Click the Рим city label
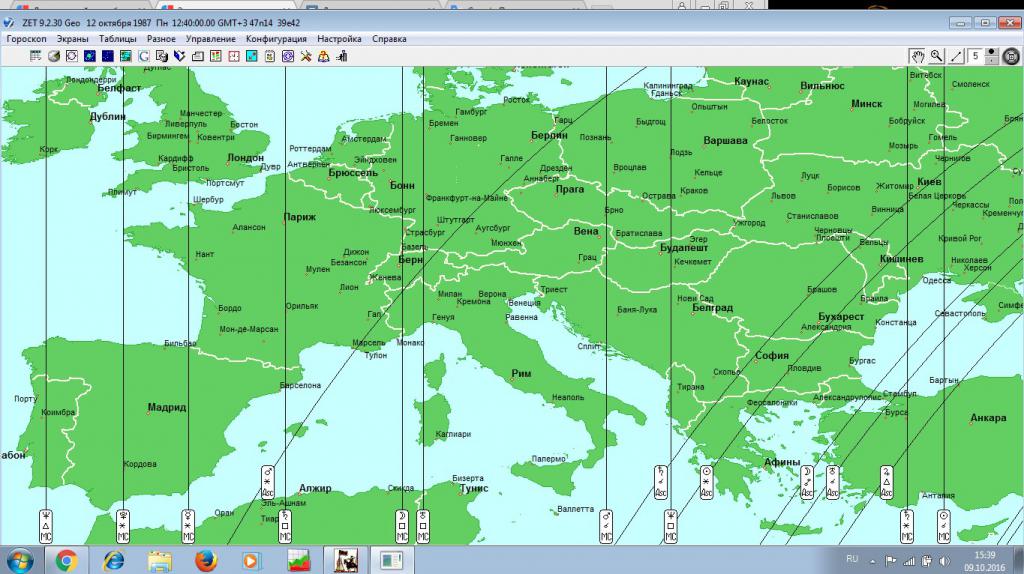 521,373
